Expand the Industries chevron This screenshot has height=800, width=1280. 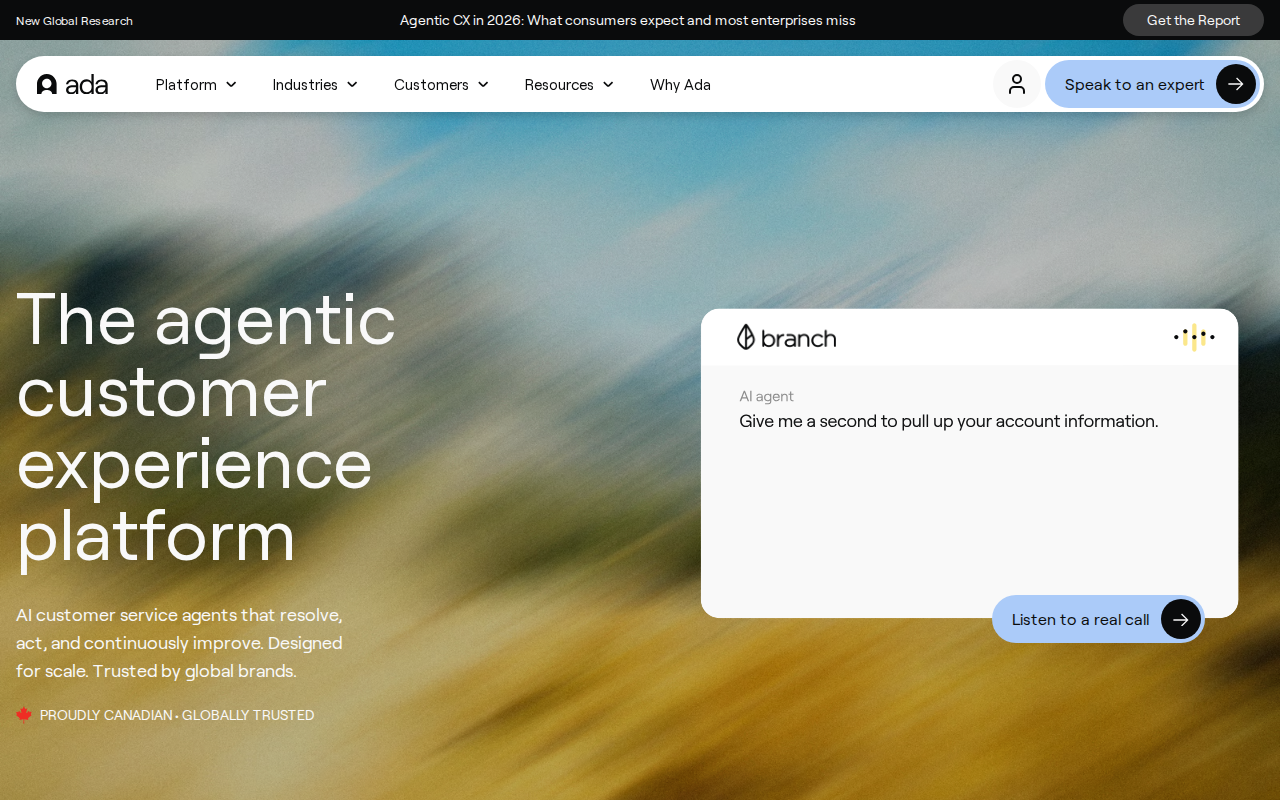coord(352,85)
